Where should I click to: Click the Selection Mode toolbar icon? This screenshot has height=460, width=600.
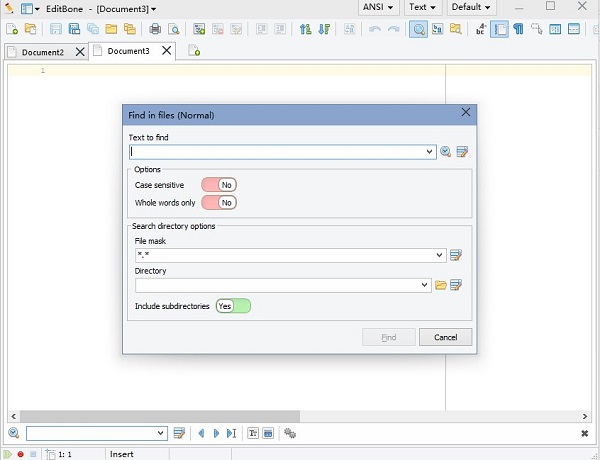pos(536,29)
